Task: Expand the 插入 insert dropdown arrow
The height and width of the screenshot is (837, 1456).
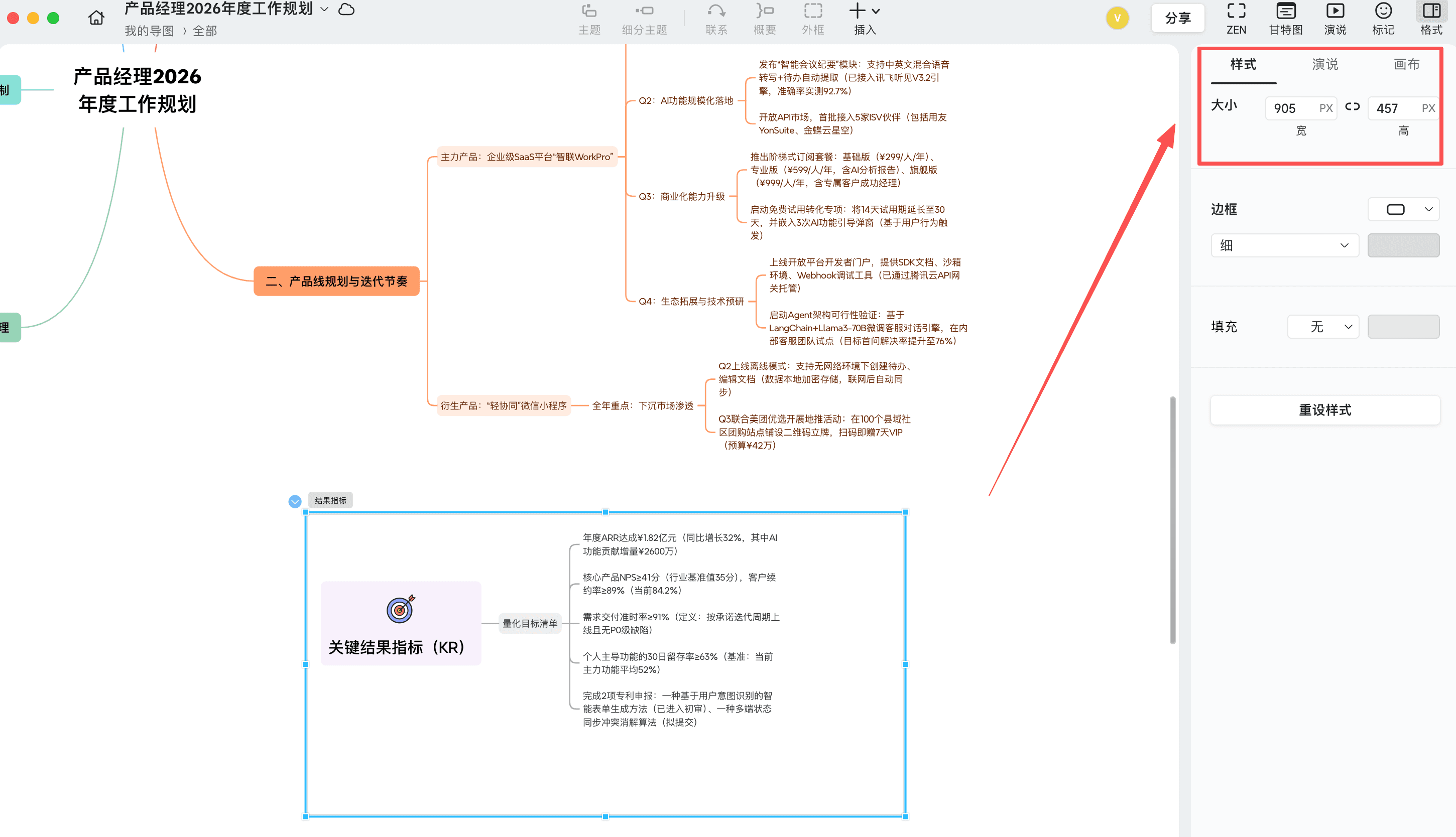Action: (x=875, y=11)
